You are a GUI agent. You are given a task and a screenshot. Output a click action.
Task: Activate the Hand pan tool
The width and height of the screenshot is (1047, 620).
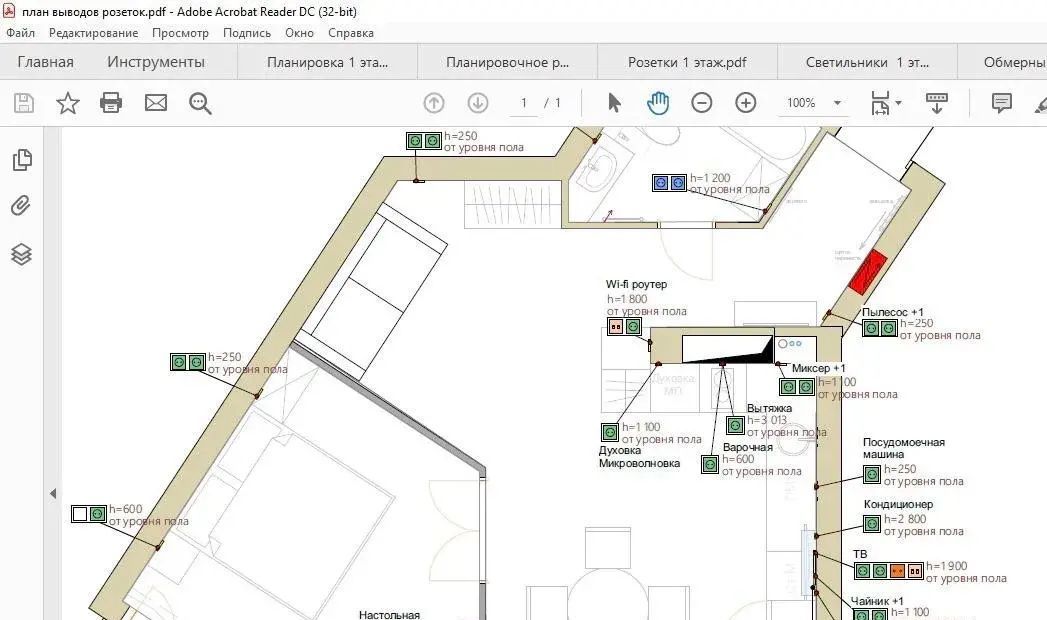[x=658, y=103]
